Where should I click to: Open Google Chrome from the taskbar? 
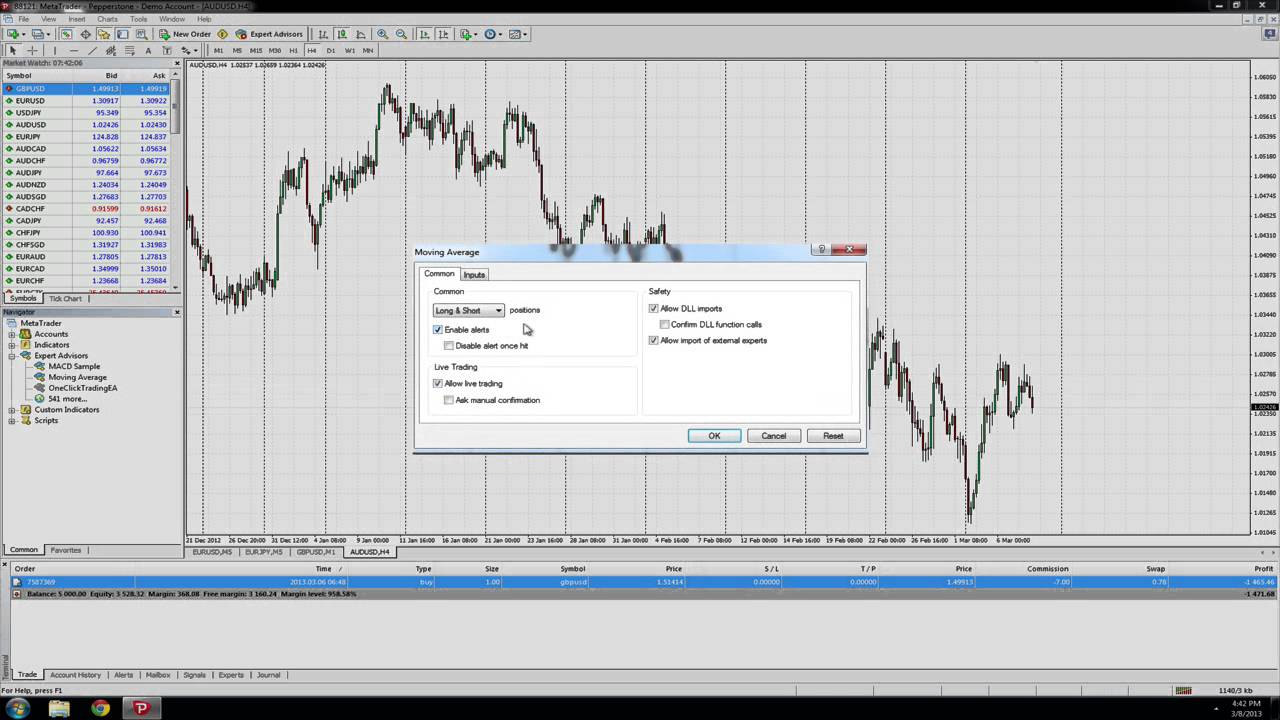point(100,708)
